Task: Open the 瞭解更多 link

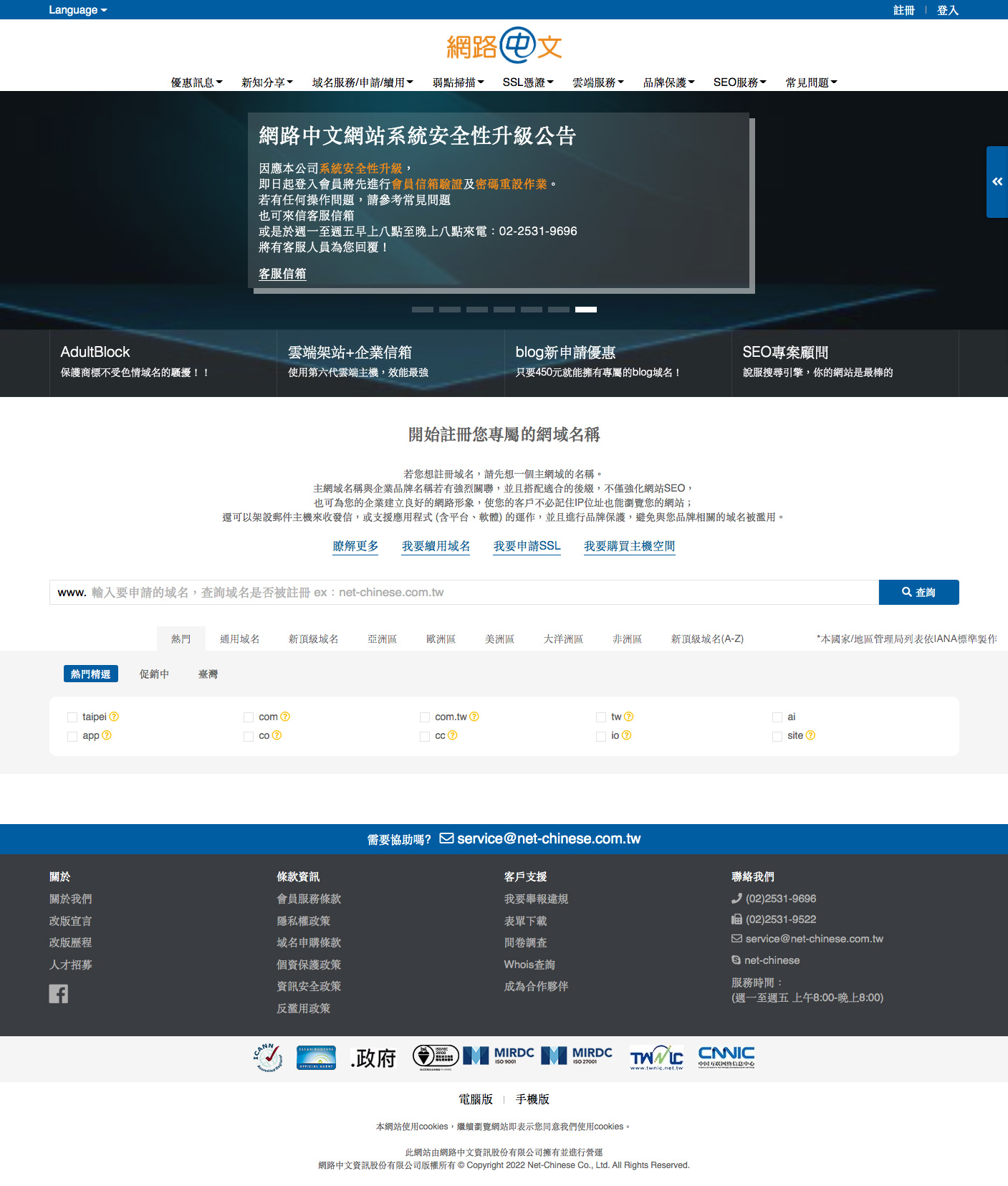Action: 355,546
